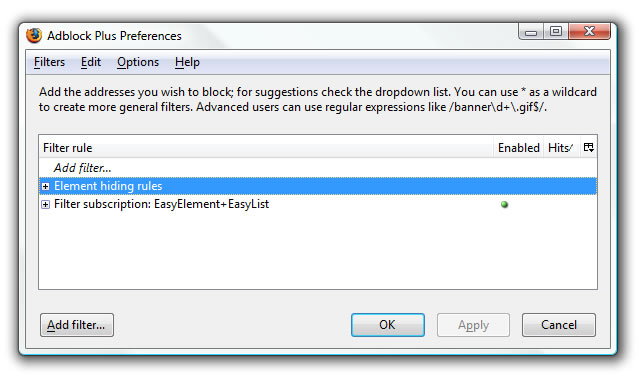Open the Help menu
This screenshot has width=639, height=376.
(187, 62)
